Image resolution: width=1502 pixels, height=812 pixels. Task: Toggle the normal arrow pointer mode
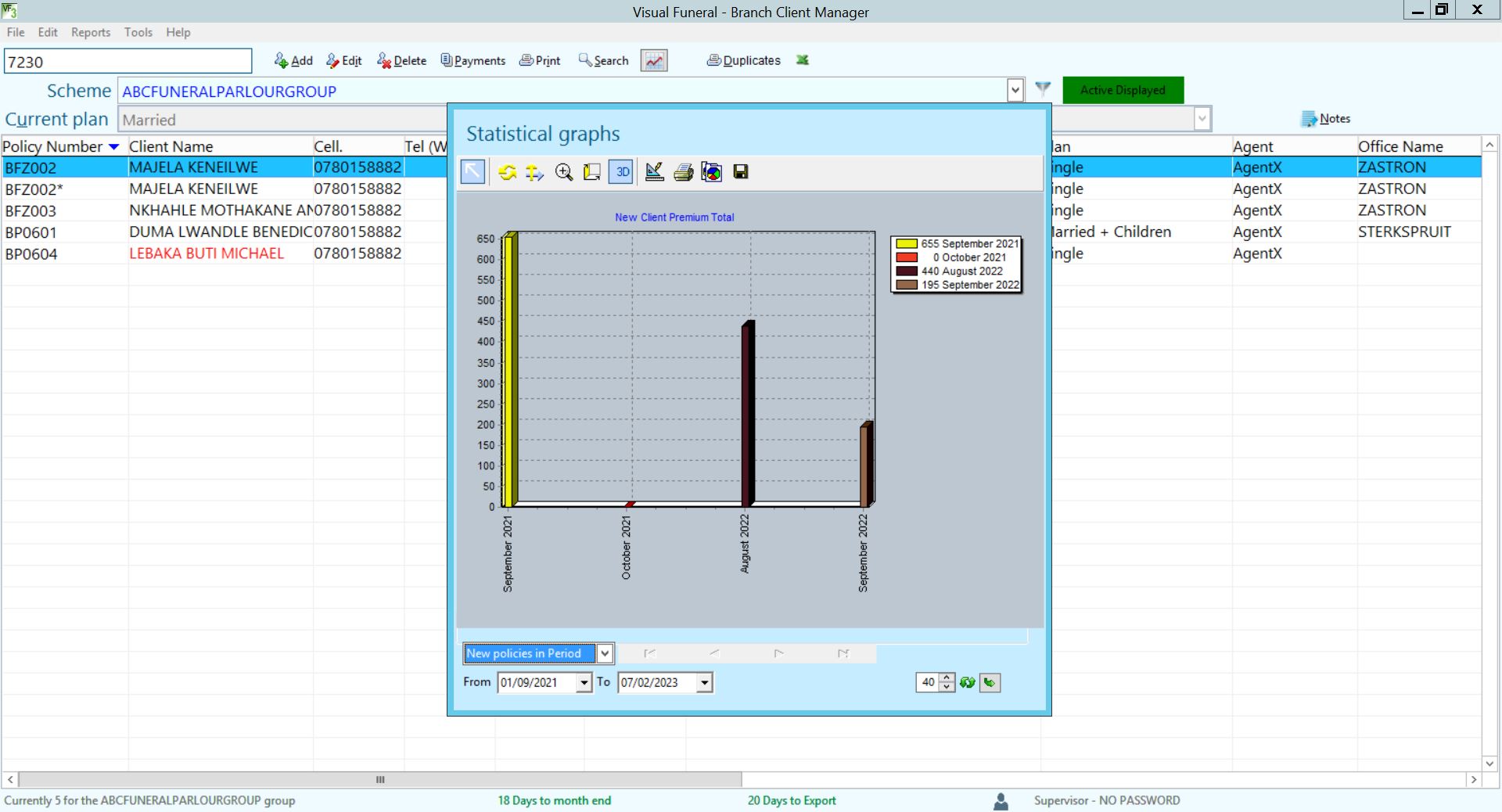click(x=473, y=172)
